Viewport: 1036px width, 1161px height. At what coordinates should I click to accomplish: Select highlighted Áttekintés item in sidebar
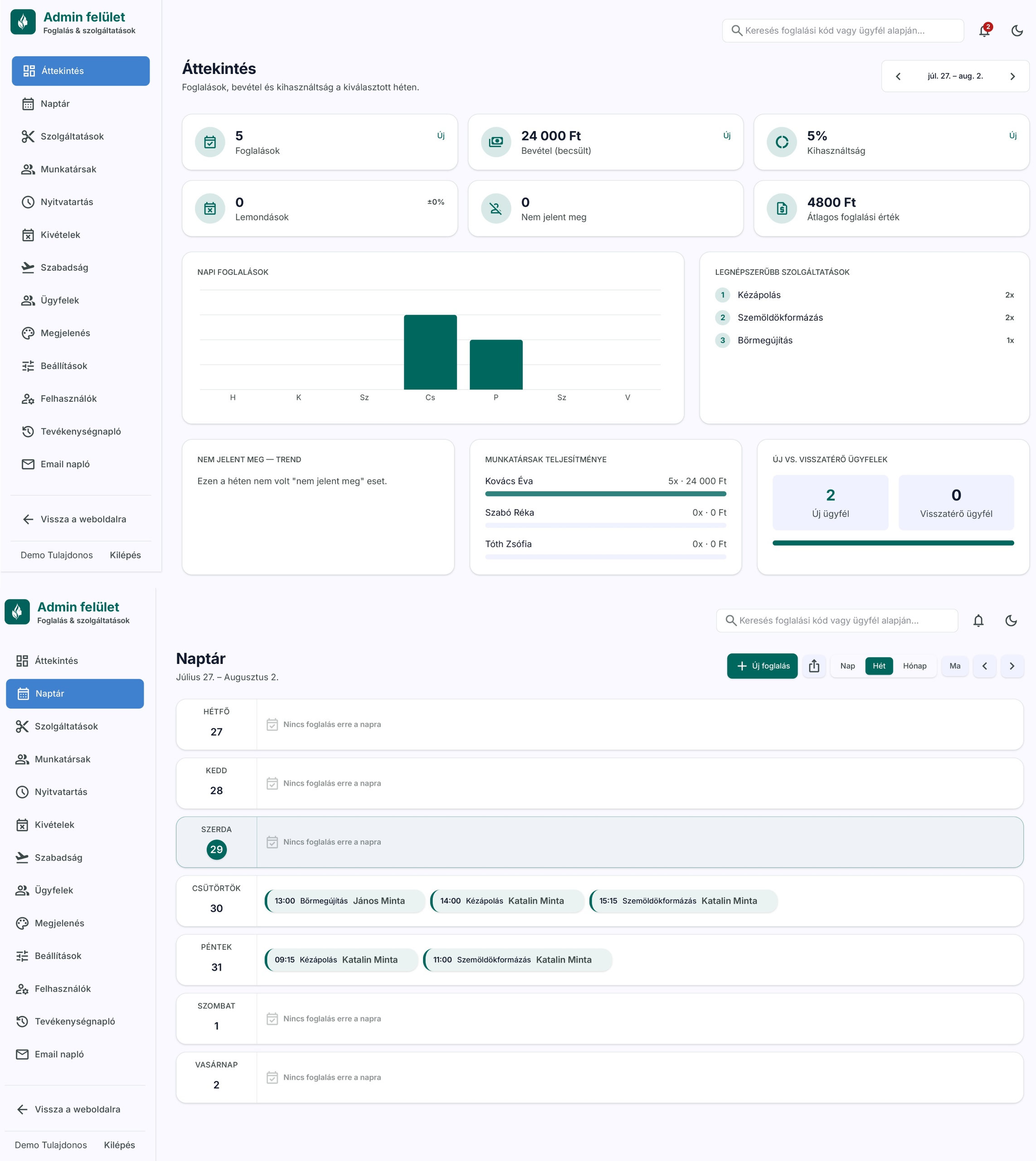[81, 71]
